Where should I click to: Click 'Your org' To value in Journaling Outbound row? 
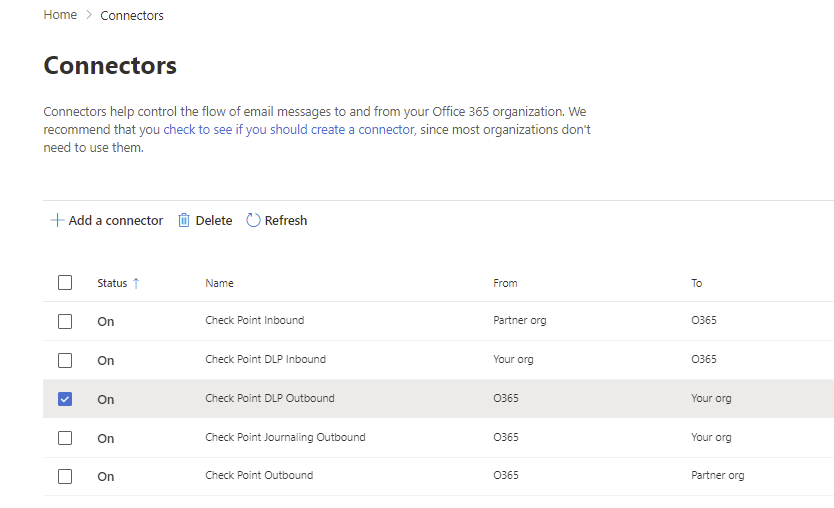[711, 437]
